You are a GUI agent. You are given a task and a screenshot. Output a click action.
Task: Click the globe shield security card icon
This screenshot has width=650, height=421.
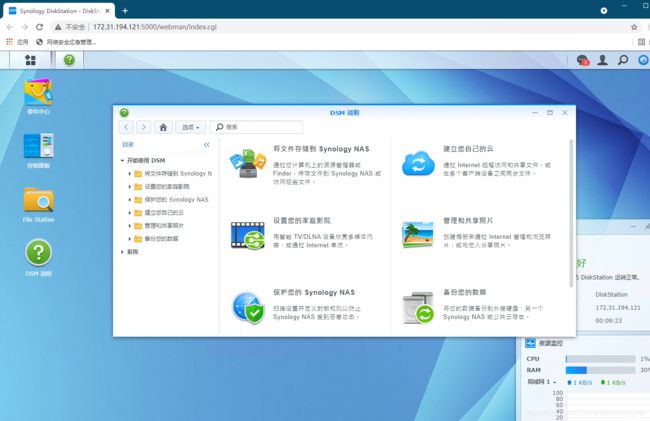click(248, 307)
